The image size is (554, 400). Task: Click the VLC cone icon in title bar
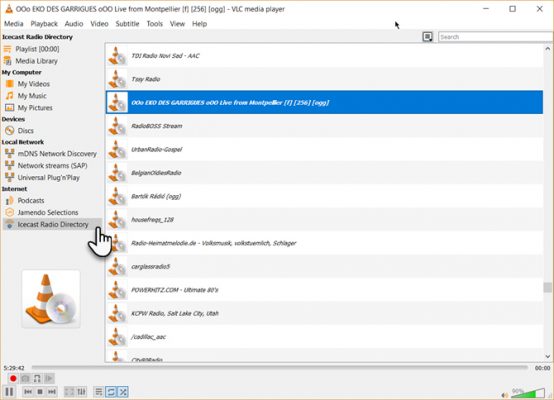[x=9, y=9]
